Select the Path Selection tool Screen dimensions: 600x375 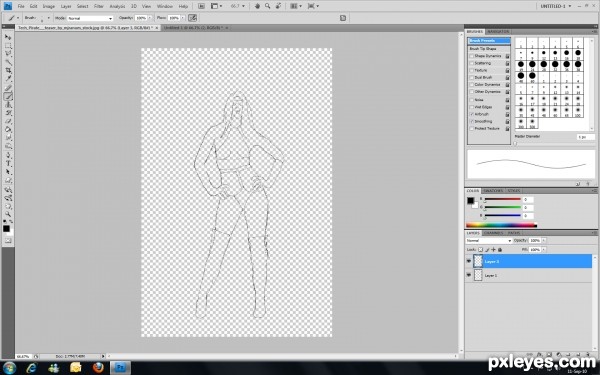(x=8, y=172)
